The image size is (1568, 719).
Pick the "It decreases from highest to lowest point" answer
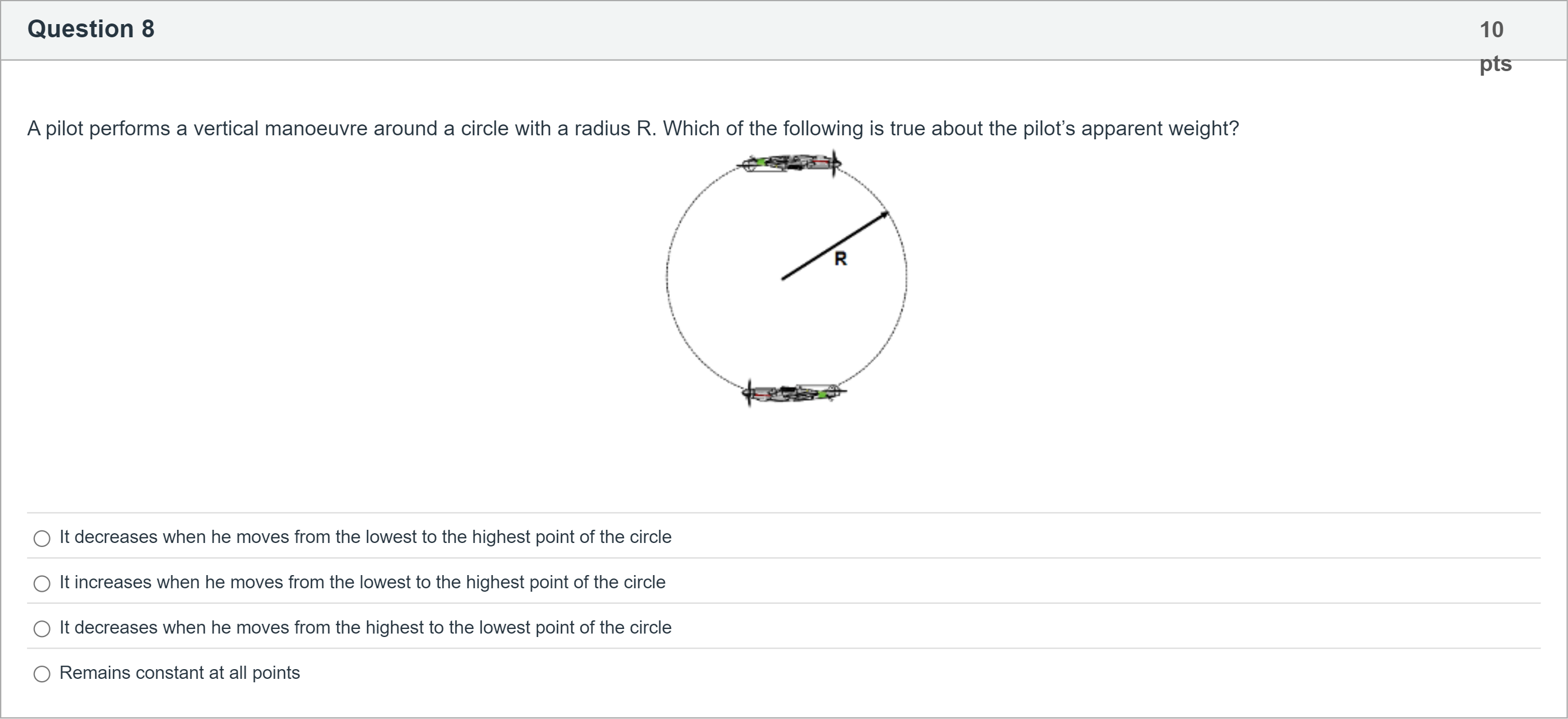[x=42, y=629]
